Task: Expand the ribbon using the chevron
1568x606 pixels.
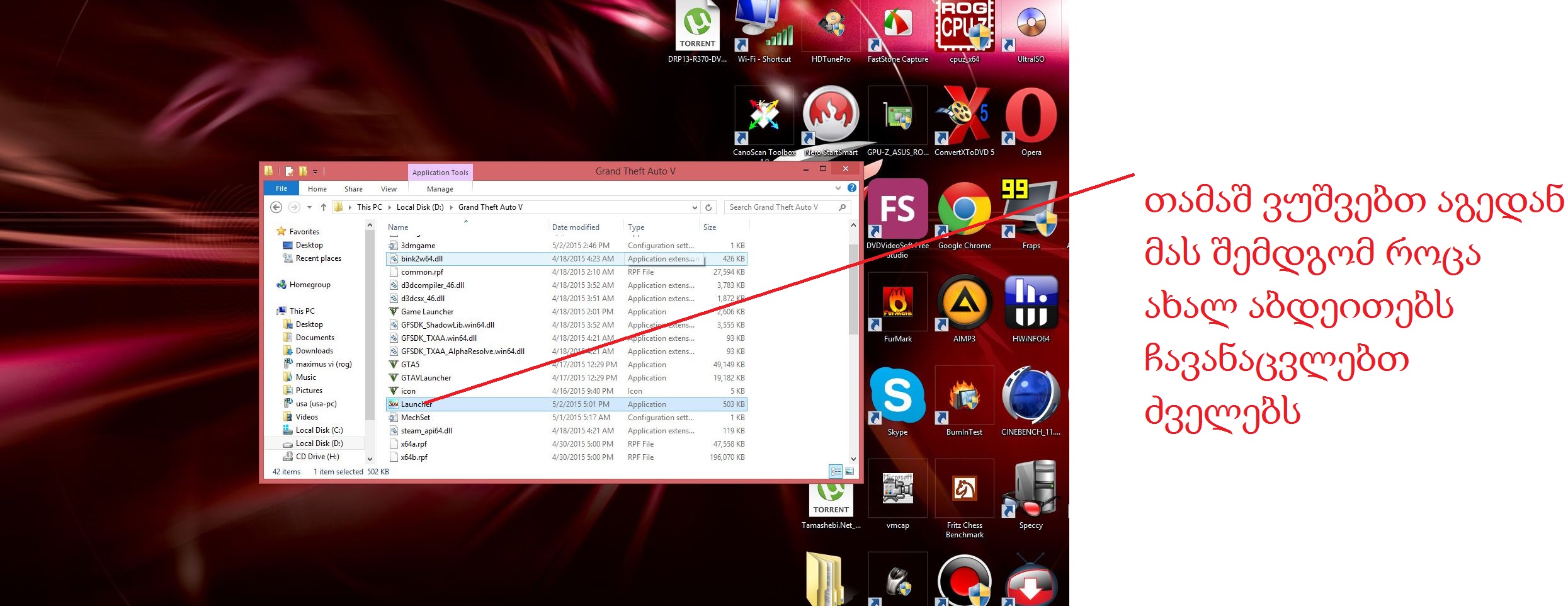Action: 838,188
